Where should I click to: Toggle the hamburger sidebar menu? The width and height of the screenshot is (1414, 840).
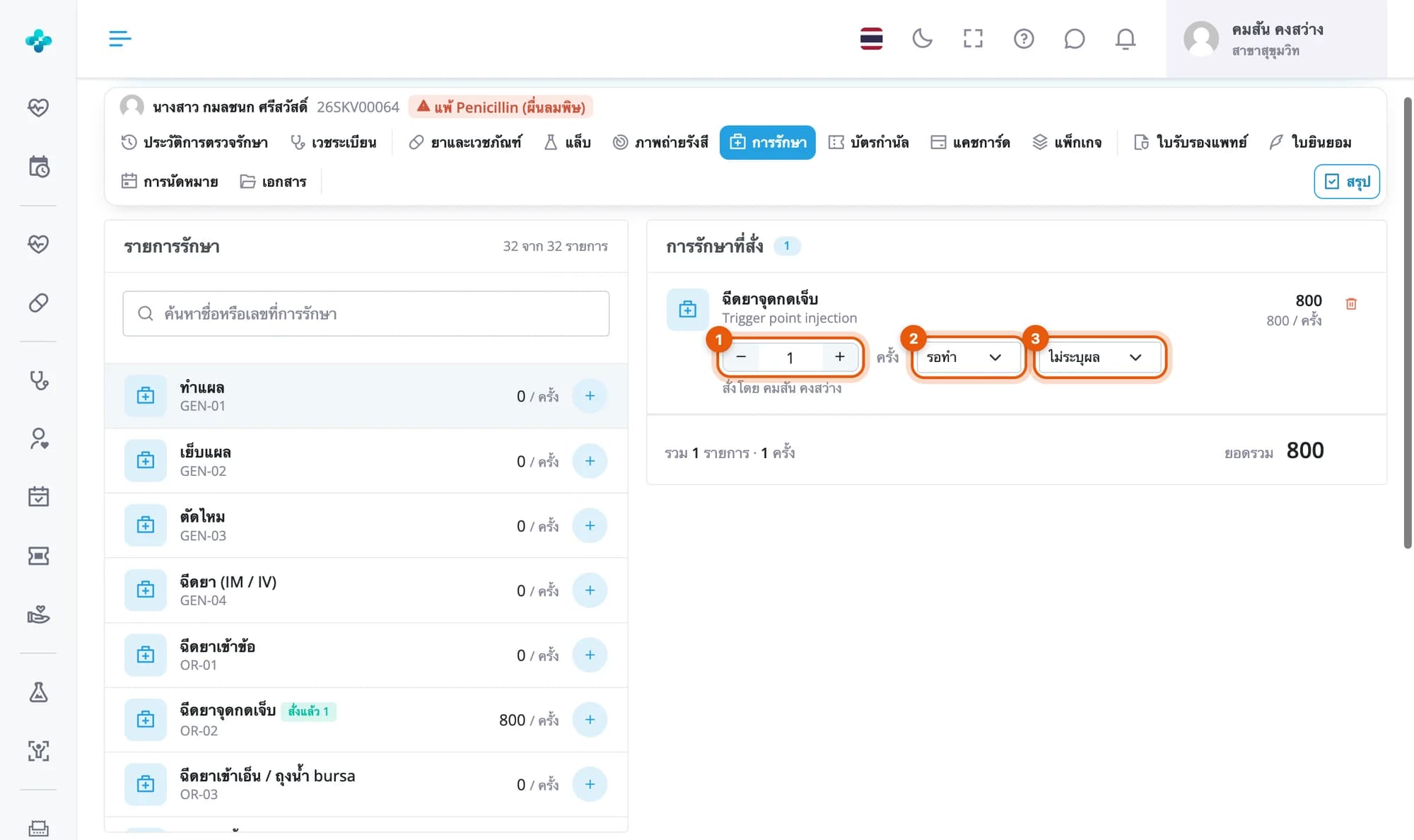(x=120, y=38)
